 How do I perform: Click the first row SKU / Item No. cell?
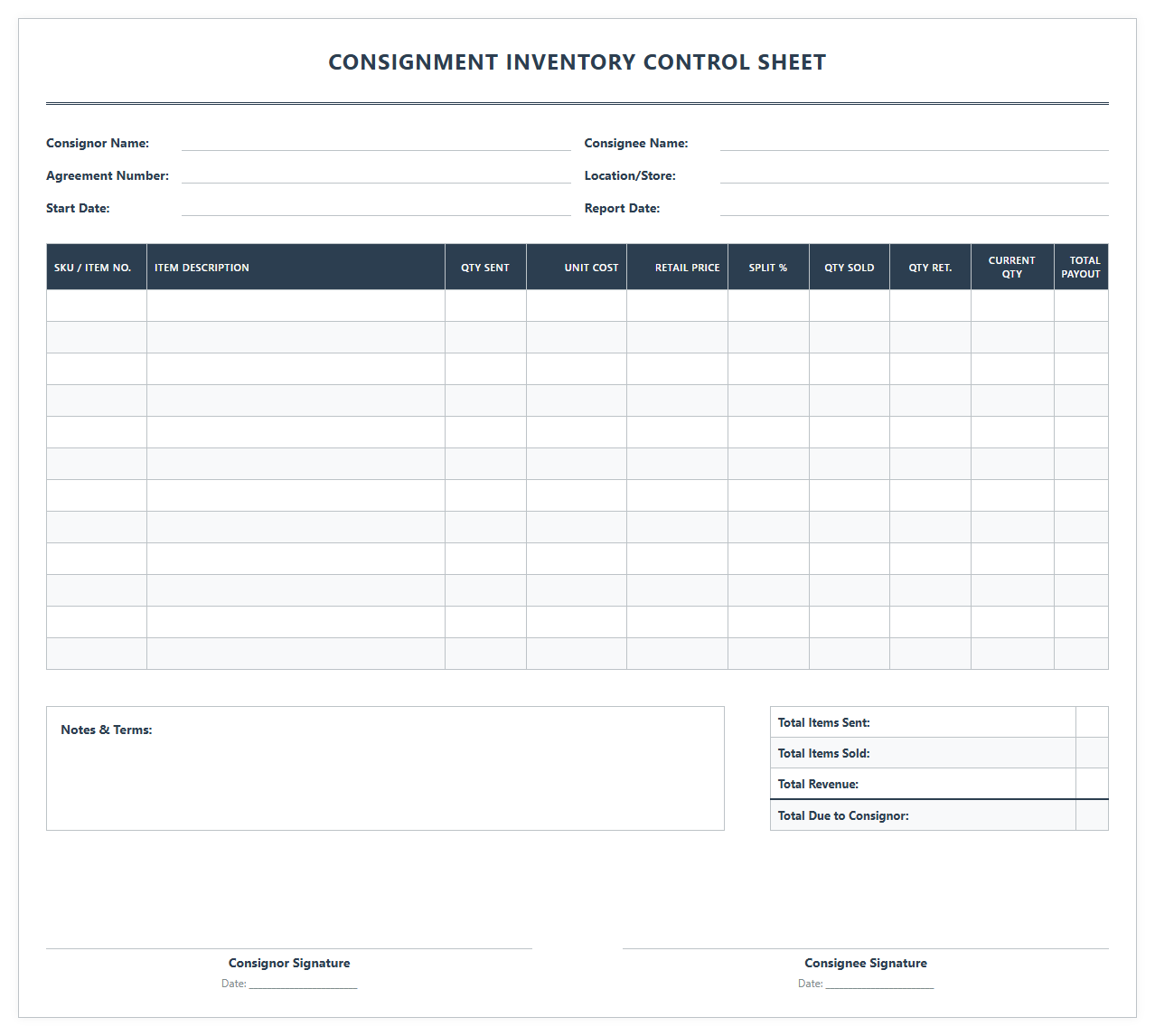tap(97, 306)
